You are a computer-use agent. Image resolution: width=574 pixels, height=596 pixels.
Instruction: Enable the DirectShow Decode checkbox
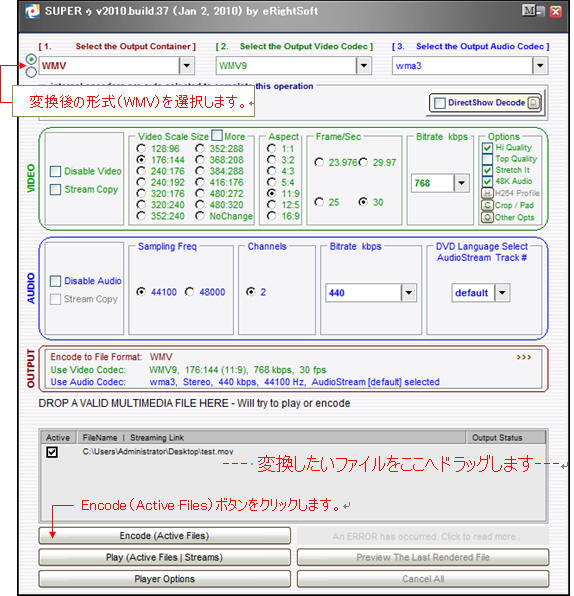coord(440,103)
